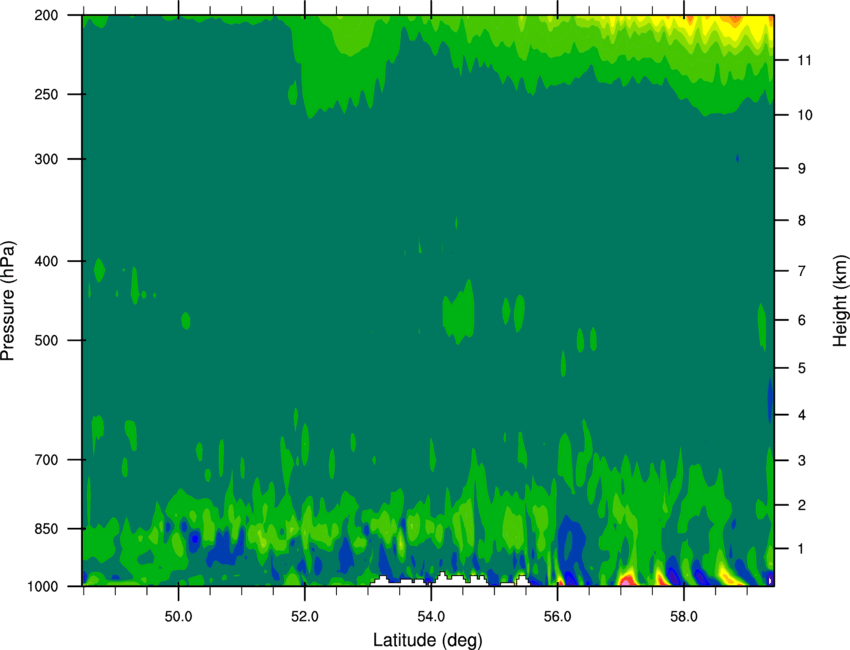Click the 6 km height label
The width and height of the screenshot is (850, 650).
[x=802, y=320]
